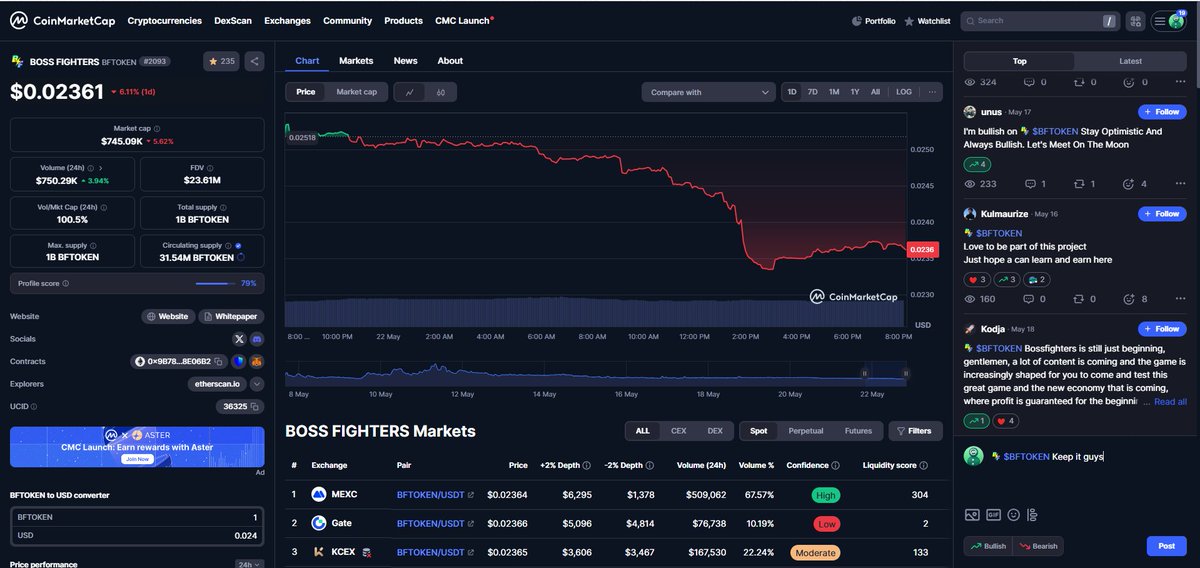
Task: Select the 1Y chart range
Action: tap(855, 92)
